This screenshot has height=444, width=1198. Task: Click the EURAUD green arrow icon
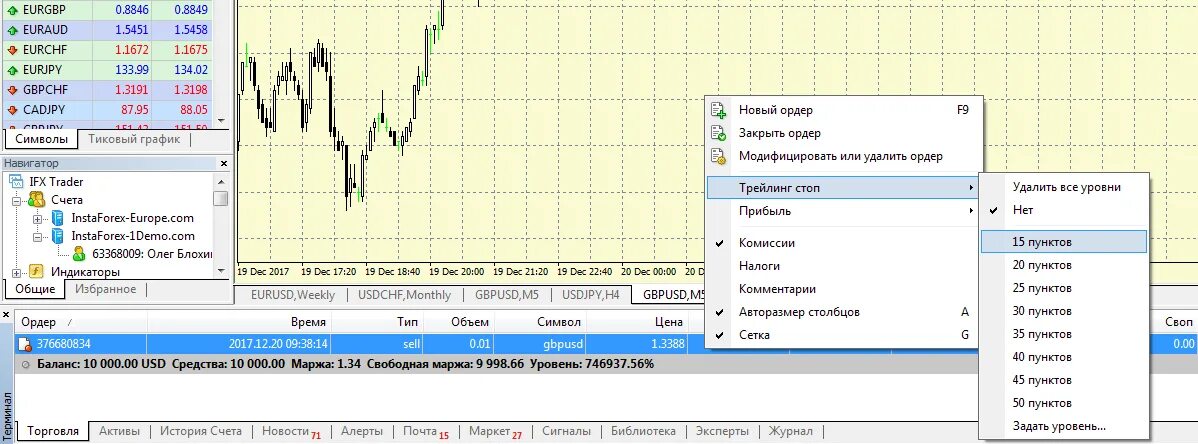pos(12,30)
